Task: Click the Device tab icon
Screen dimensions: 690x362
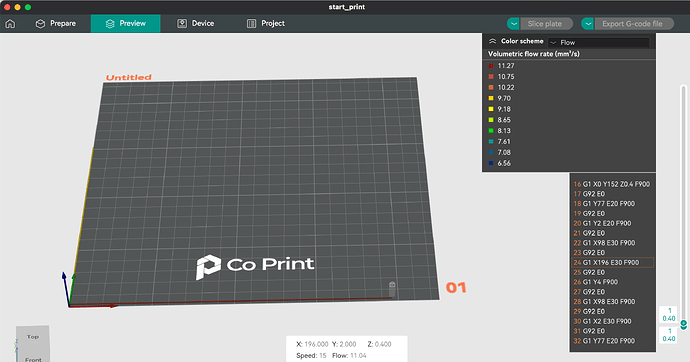Action: [182, 24]
